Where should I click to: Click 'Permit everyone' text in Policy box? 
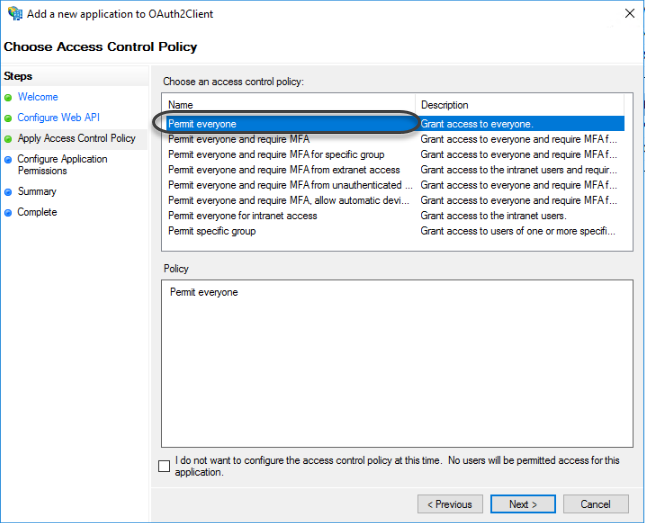(x=204, y=292)
